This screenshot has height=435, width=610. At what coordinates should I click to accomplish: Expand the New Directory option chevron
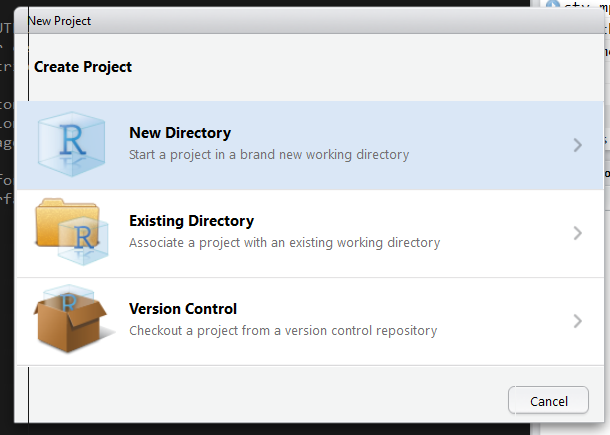(x=578, y=145)
